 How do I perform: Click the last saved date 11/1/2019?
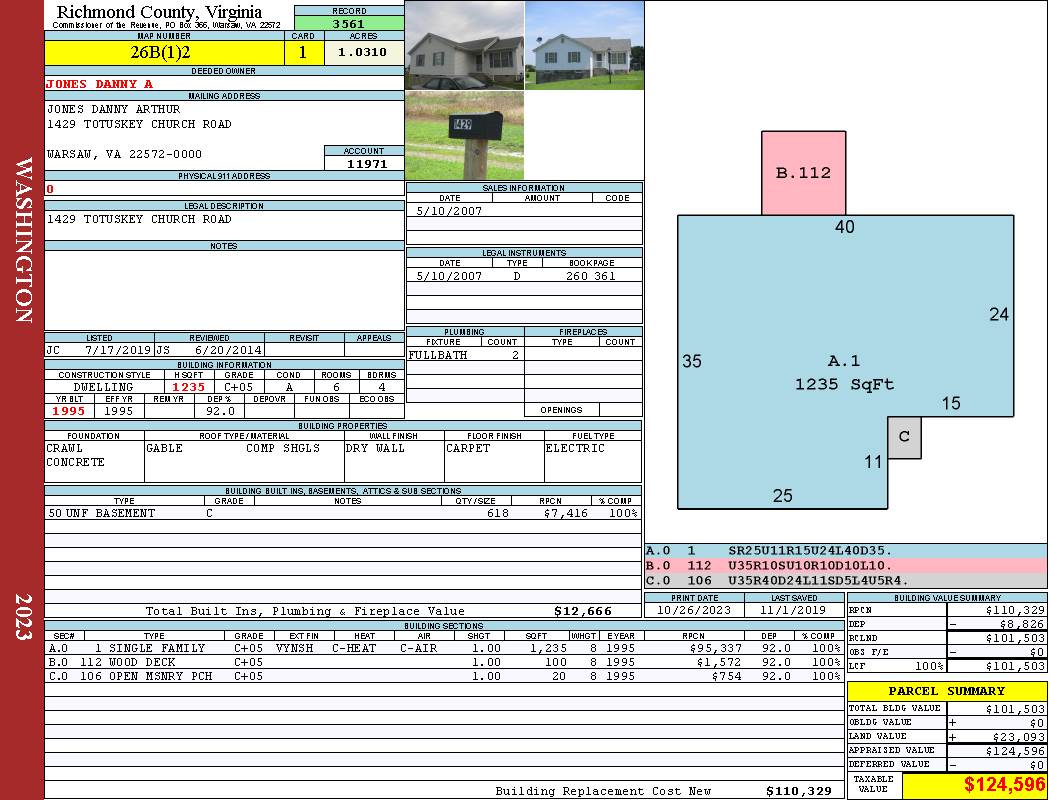click(794, 611)
